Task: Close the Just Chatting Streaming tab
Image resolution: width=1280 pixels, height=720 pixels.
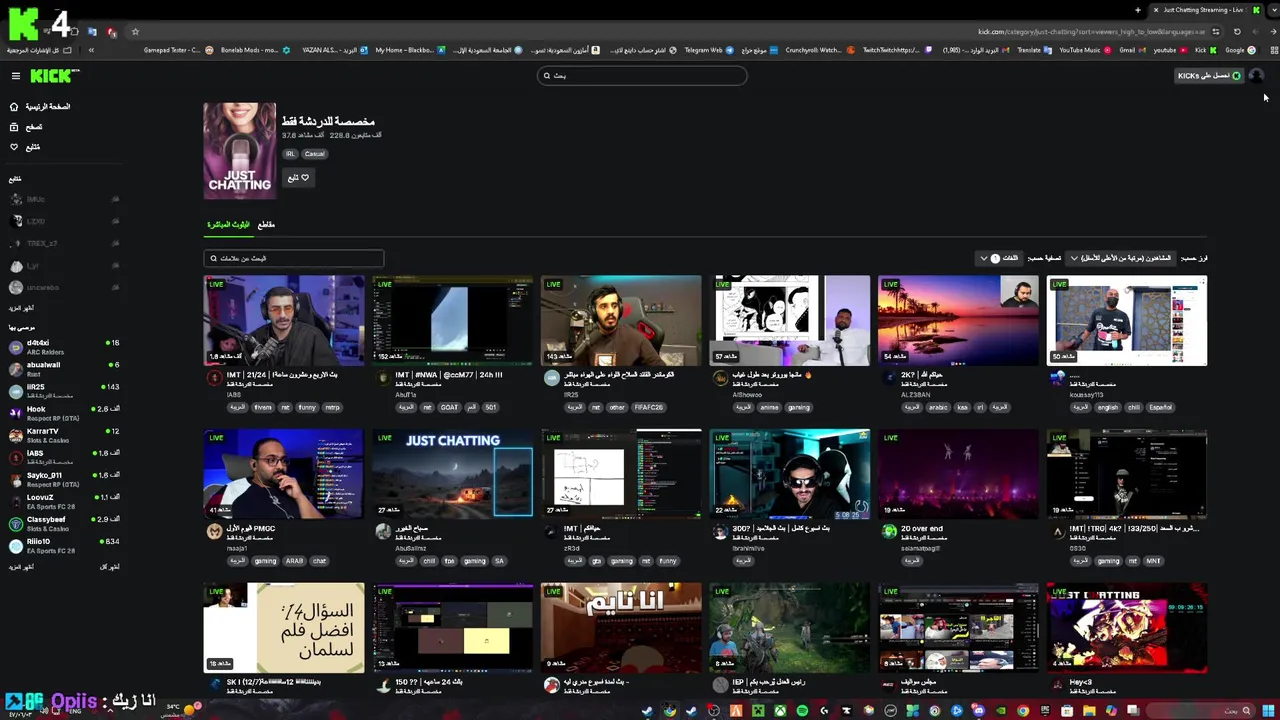Action: point(1156,10)
